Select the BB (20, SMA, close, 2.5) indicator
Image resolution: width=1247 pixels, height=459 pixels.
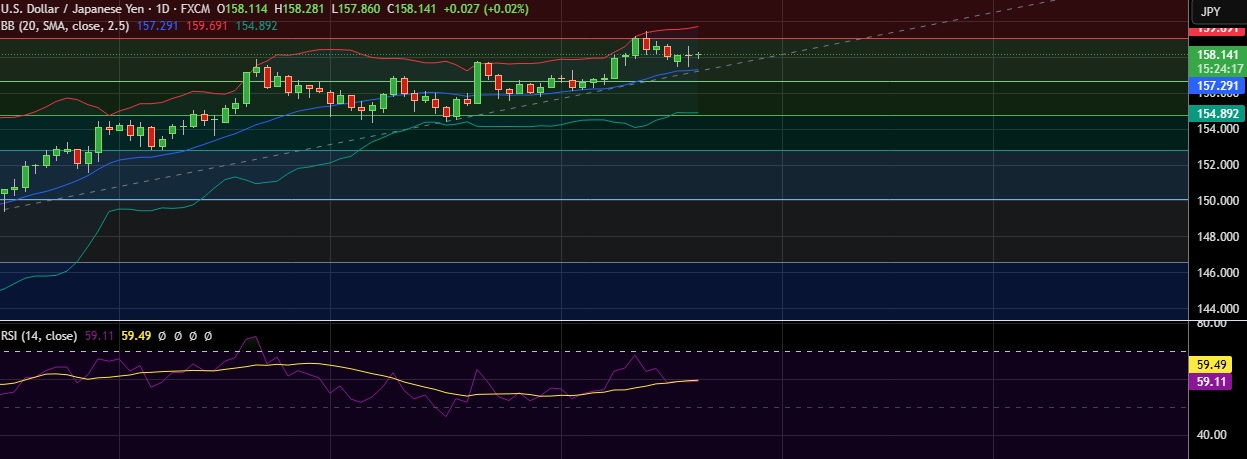click(65, 26)
